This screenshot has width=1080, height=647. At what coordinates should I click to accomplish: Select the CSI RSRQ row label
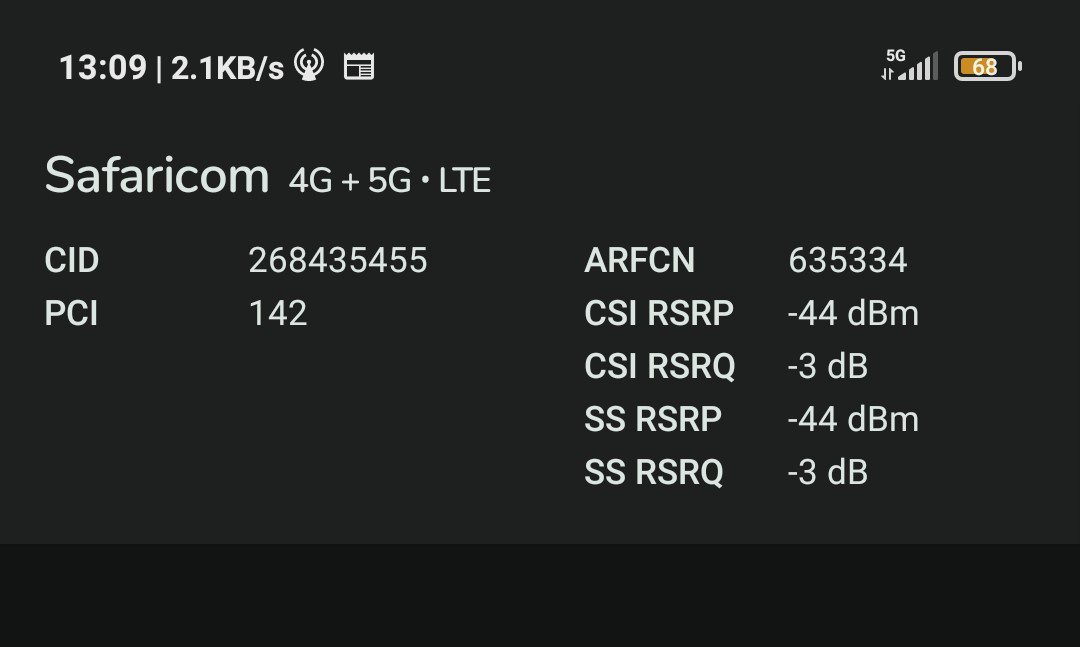660,367
